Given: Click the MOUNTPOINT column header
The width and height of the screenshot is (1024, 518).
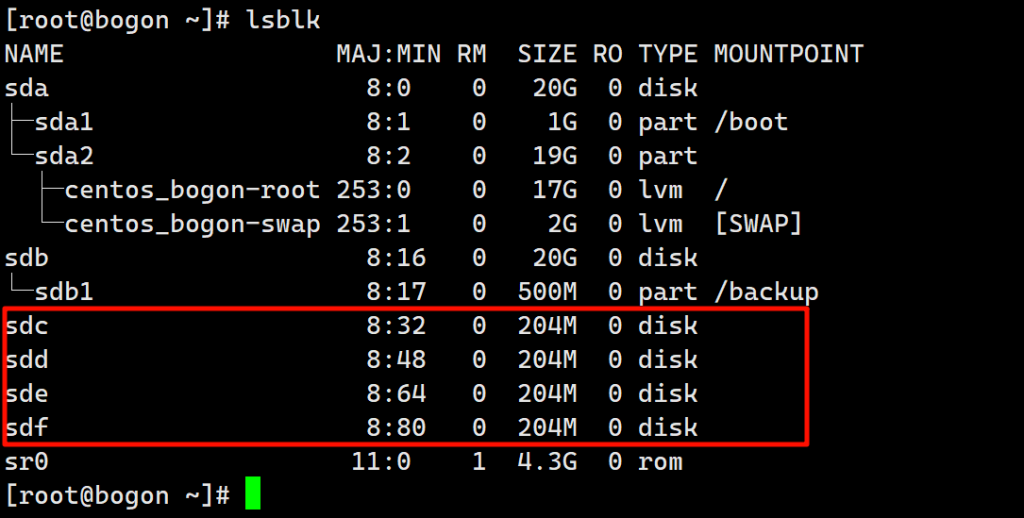Looking at the screenshot, I should (788, 54).
